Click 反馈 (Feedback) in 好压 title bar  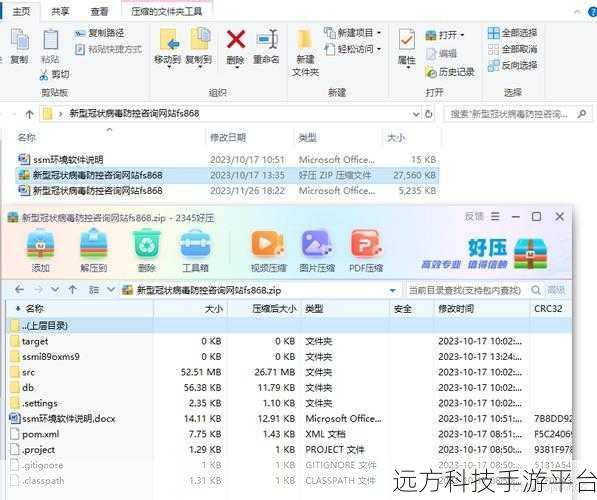pos(474,217)
